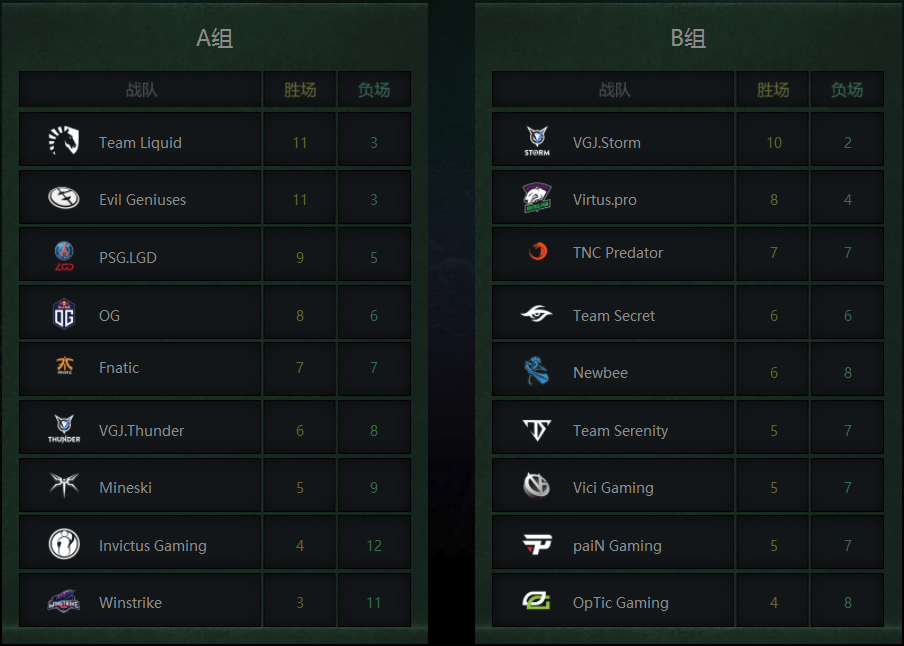Image resolution: width=904 pixels, height=646 pixels.
Task: Open the Fnatic orange logo
Action: pos(65,366)
